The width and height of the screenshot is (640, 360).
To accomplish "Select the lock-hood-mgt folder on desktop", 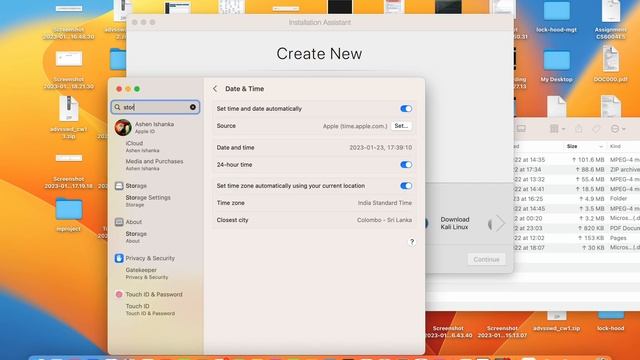I will point(557,16).
